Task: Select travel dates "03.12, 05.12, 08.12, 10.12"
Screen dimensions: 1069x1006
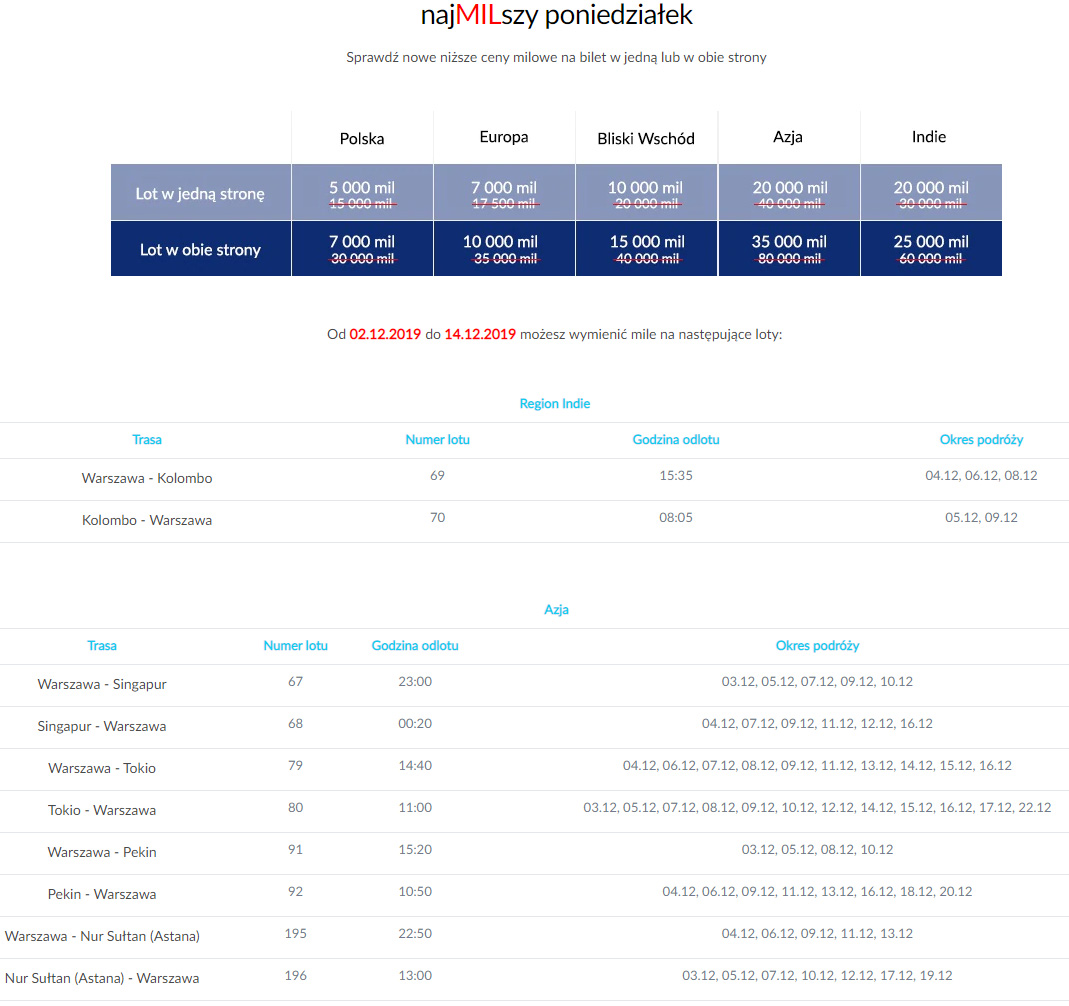Action: [817, 849]
